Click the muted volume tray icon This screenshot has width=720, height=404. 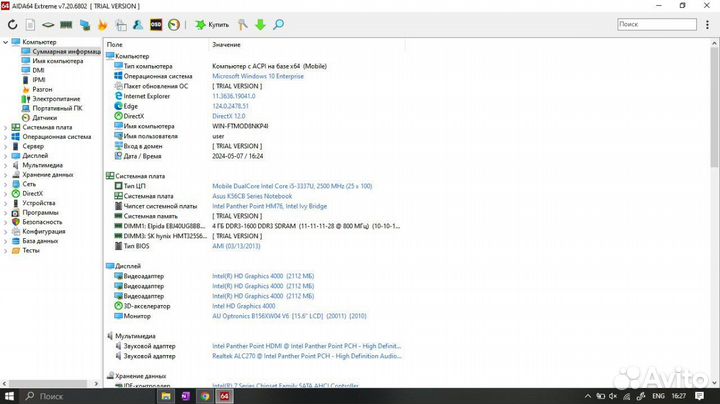click(x=613, y=396)
